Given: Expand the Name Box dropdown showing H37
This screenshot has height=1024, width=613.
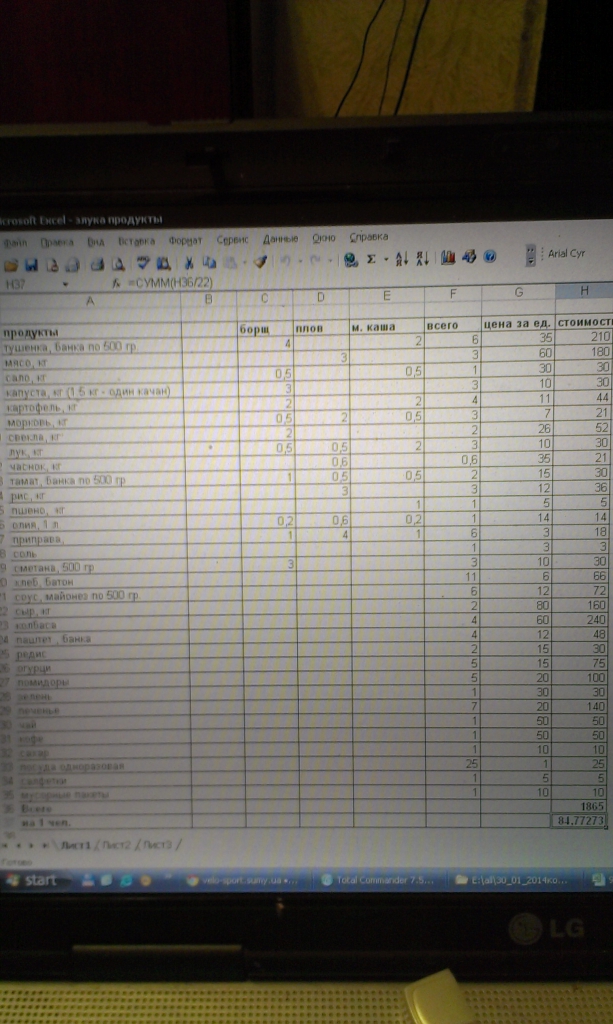Looking at the screenshot, I should tap(65, 285).
